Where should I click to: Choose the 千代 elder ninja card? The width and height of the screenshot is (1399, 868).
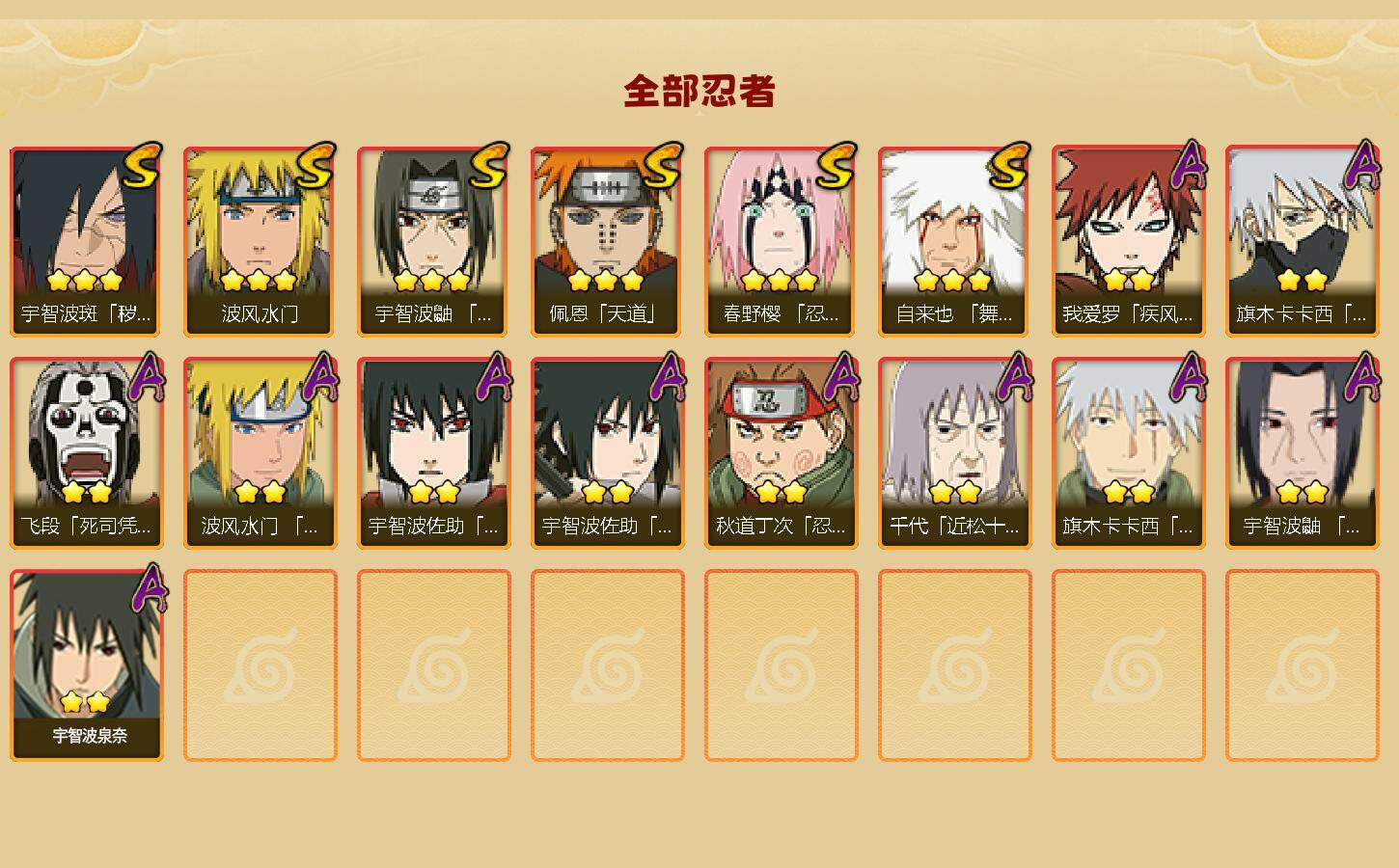(954, 453)
